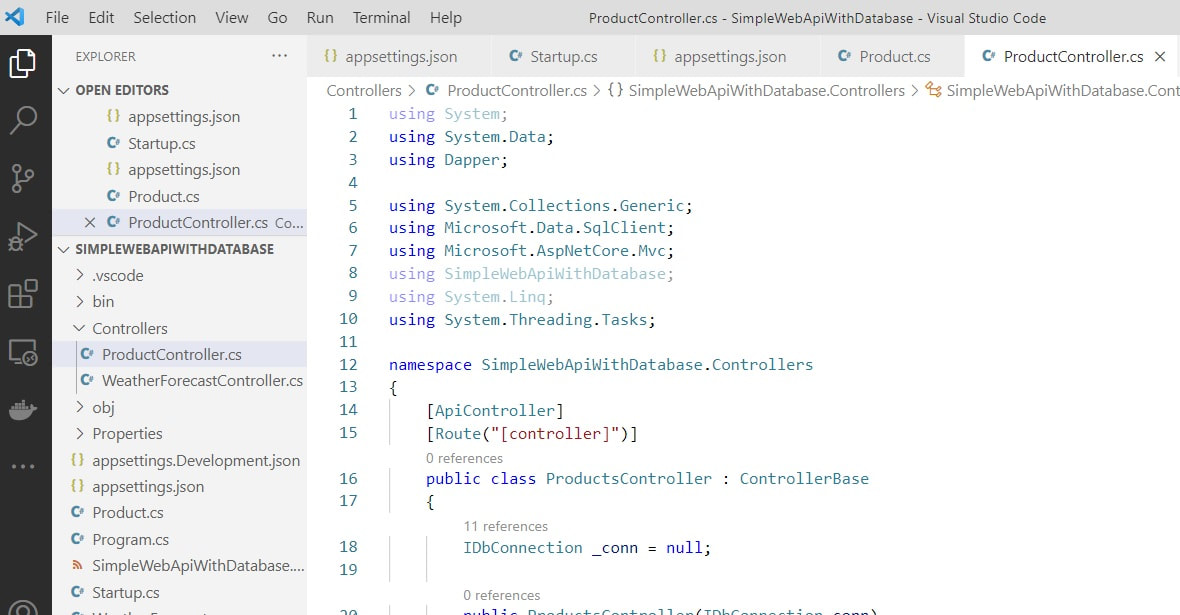Show additional views ellipsis in activity bar
The image size is (1180, 615).
pyautogui.click(x=23, y=467)
